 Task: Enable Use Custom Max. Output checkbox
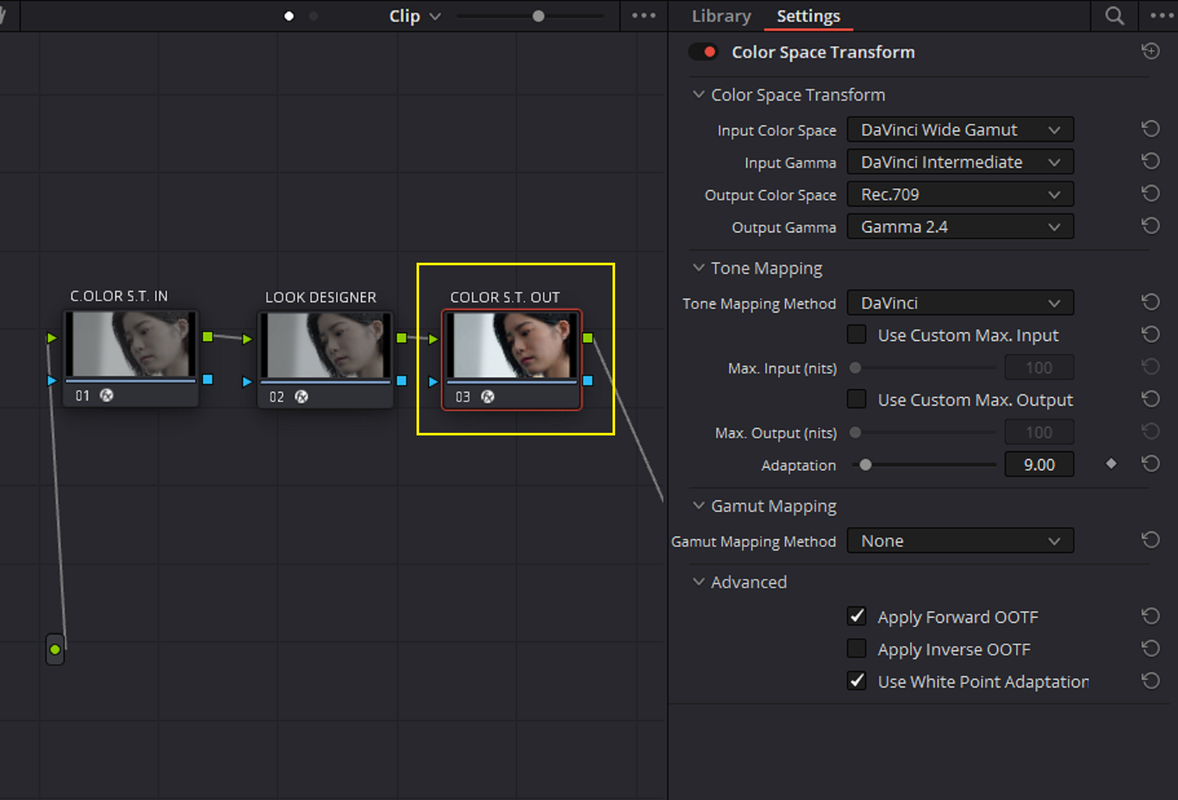[x=856, y=400]
